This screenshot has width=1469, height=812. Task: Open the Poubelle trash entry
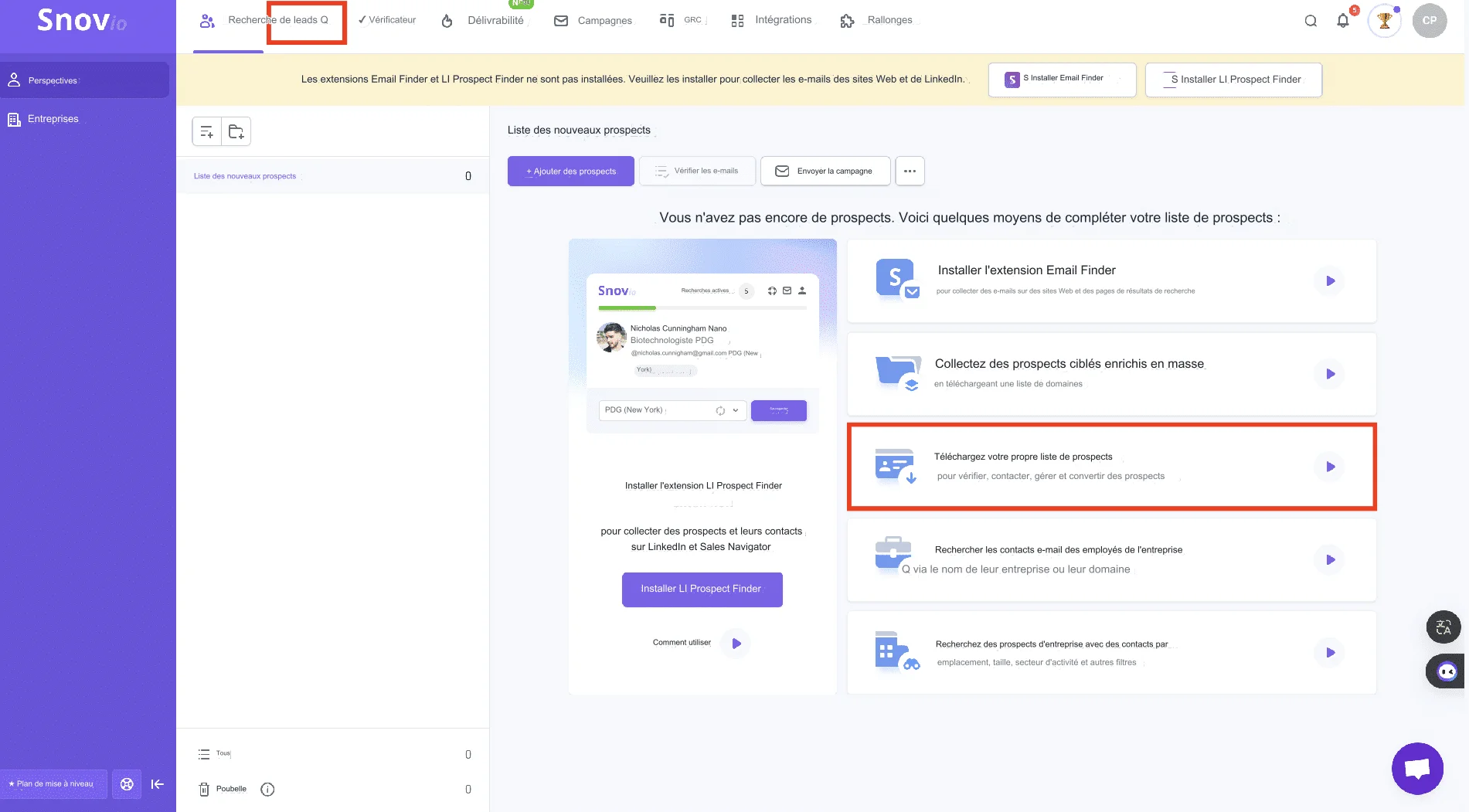(224, 789)
